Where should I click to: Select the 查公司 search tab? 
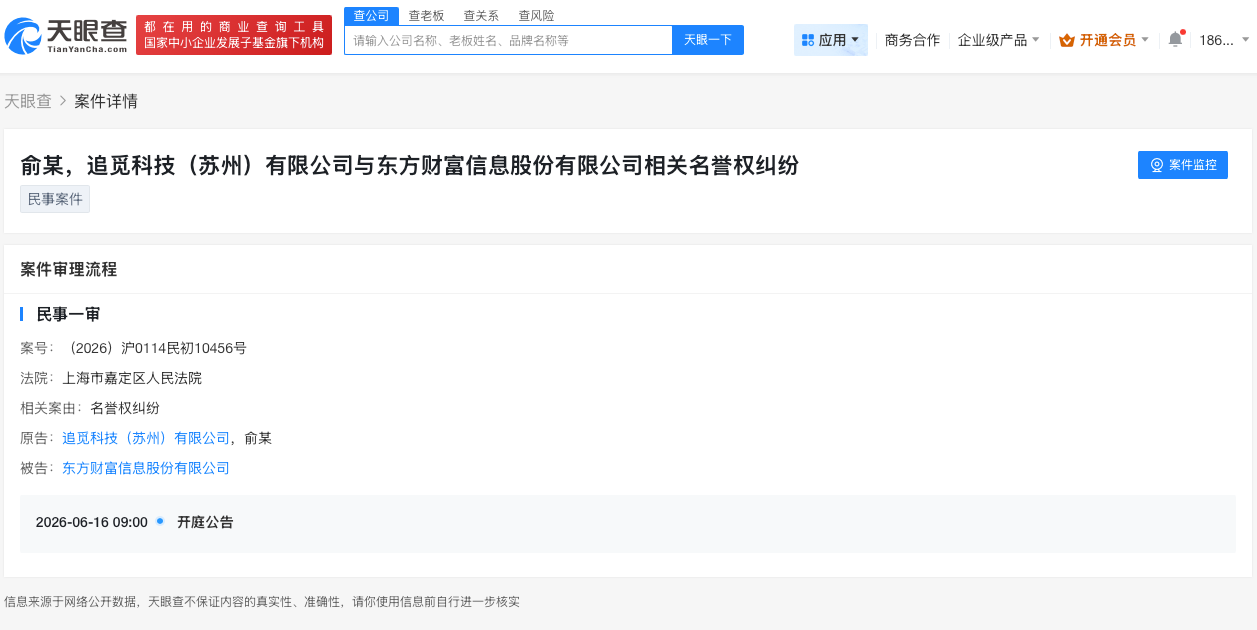point(370,15)
